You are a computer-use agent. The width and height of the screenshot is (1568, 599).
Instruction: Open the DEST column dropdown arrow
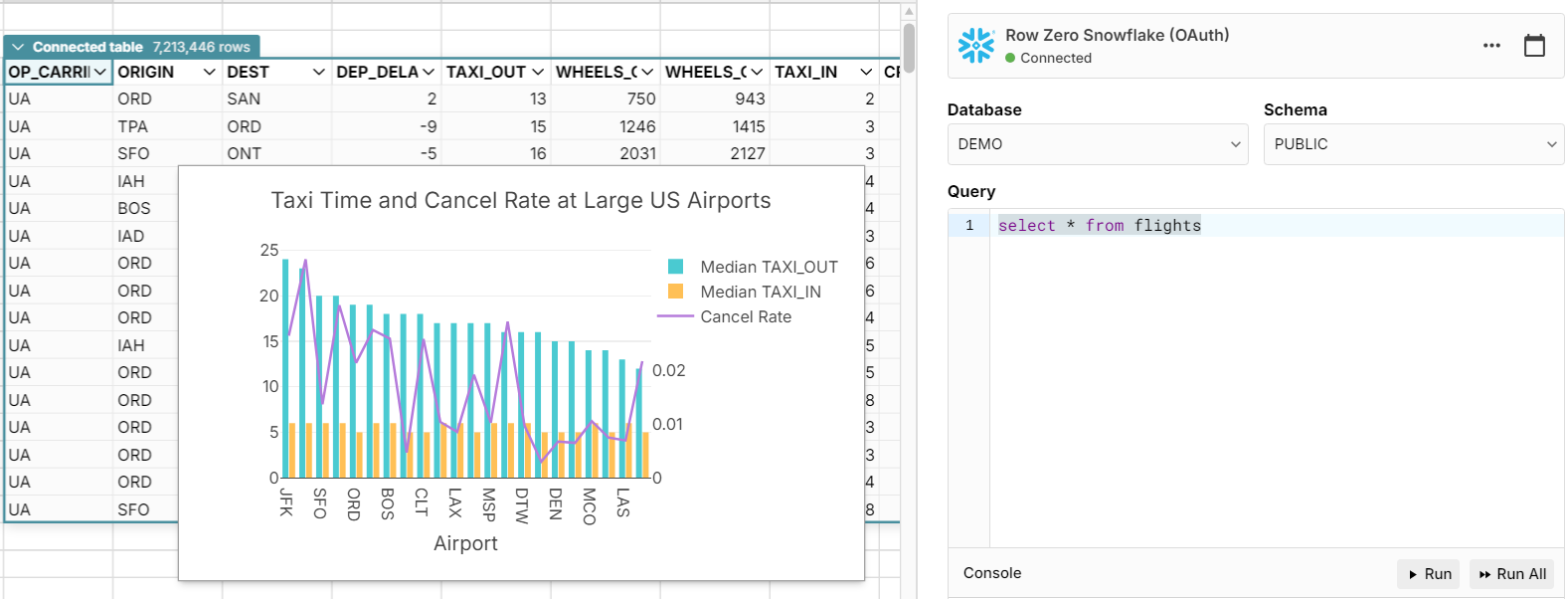[318, 72]
